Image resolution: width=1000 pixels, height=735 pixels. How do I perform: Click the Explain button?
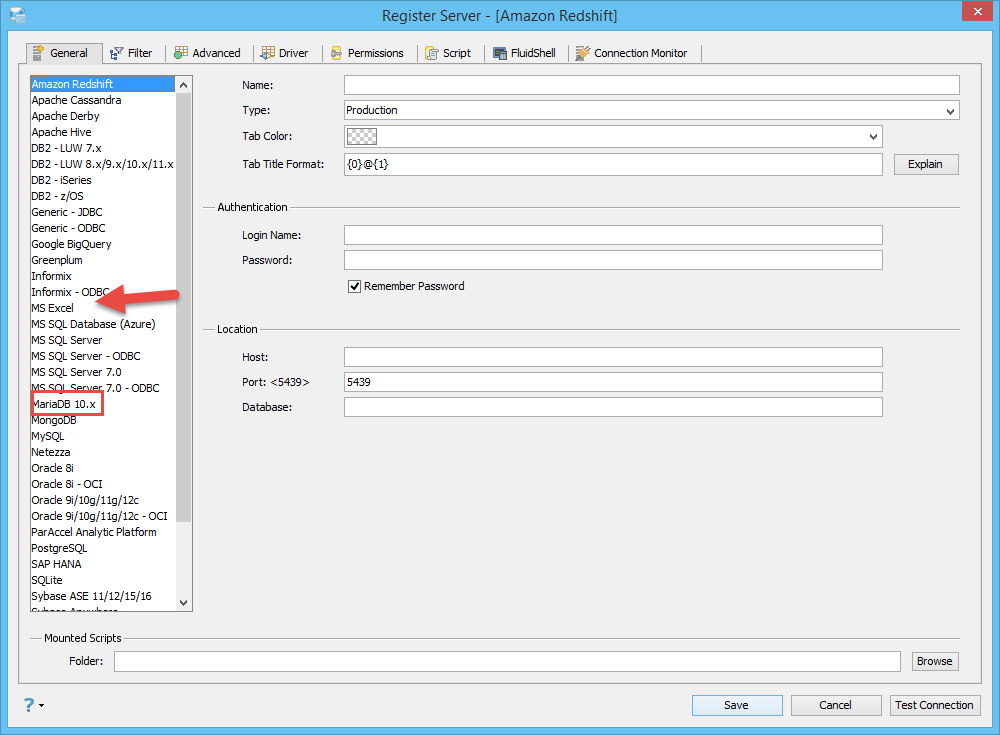point(926,164)
